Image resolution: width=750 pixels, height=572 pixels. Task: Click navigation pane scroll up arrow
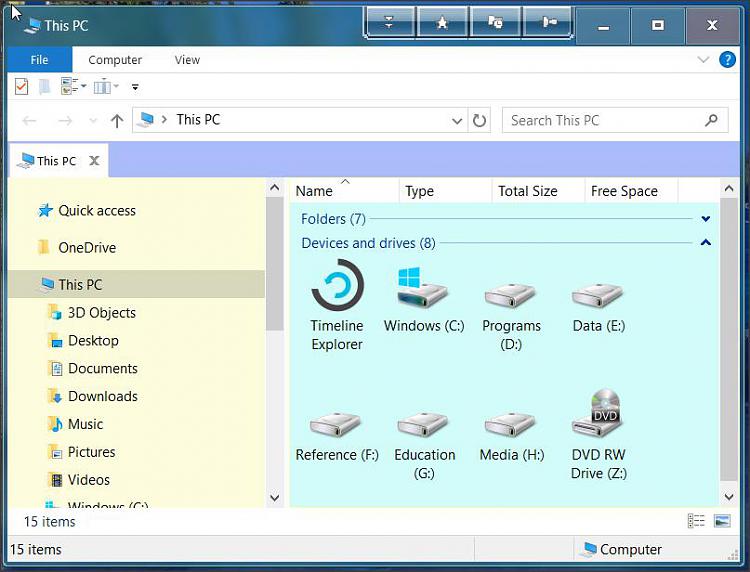[275, 188]
